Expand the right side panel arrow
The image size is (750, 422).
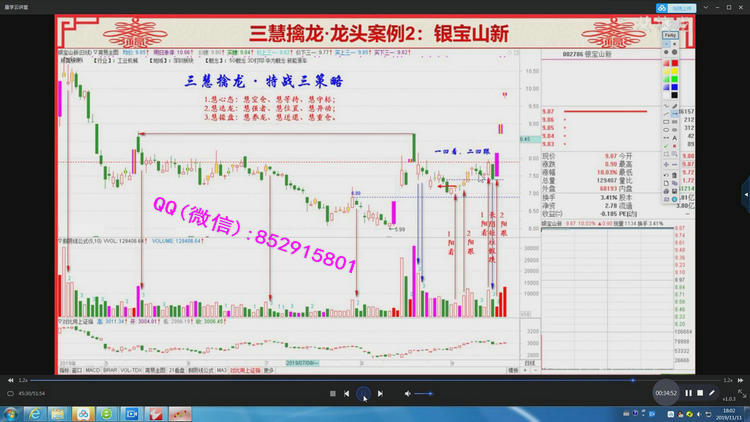click(x=744, y=192)
